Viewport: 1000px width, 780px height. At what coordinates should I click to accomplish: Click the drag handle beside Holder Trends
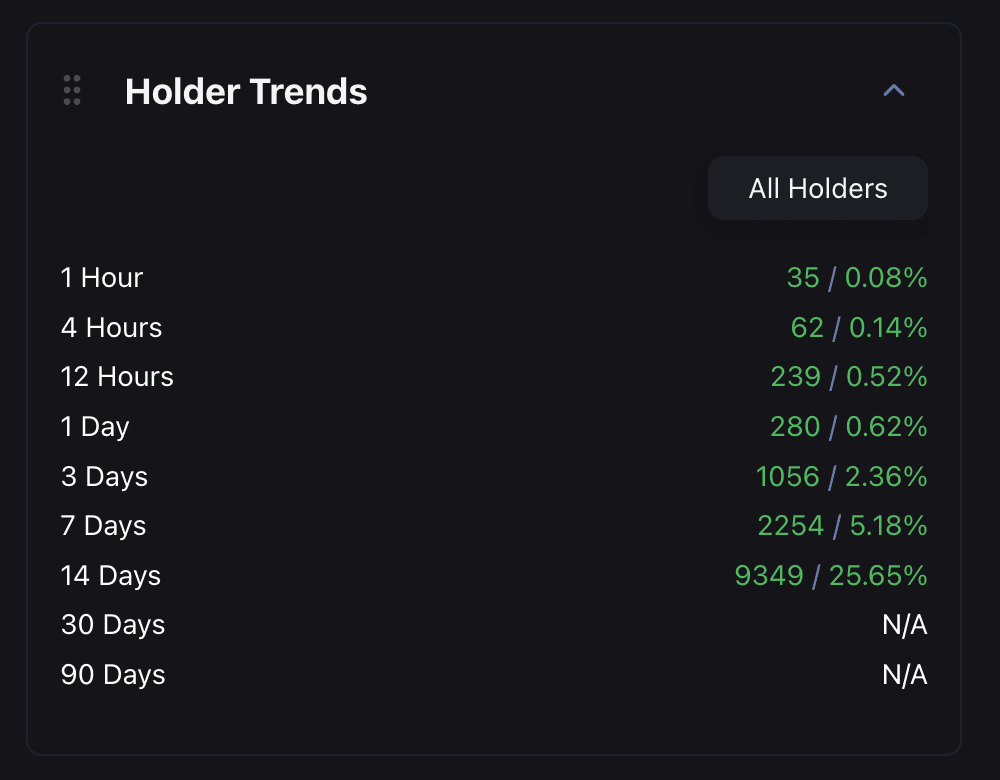(x=71, y=90)
